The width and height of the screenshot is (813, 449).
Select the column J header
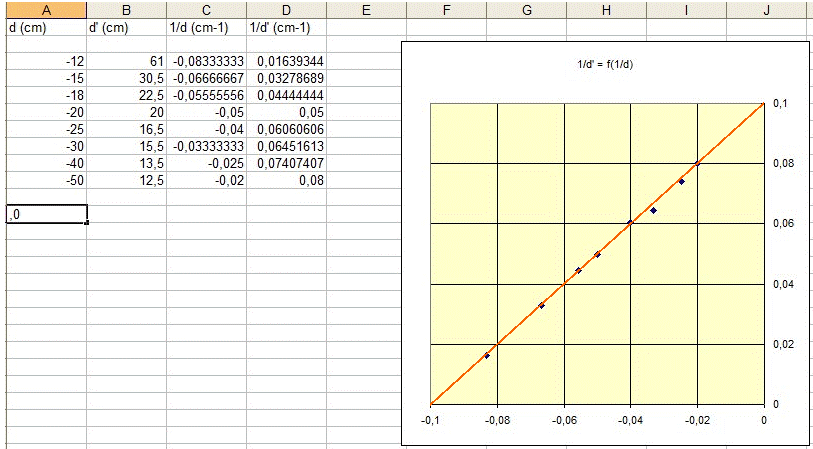point(766,9)
